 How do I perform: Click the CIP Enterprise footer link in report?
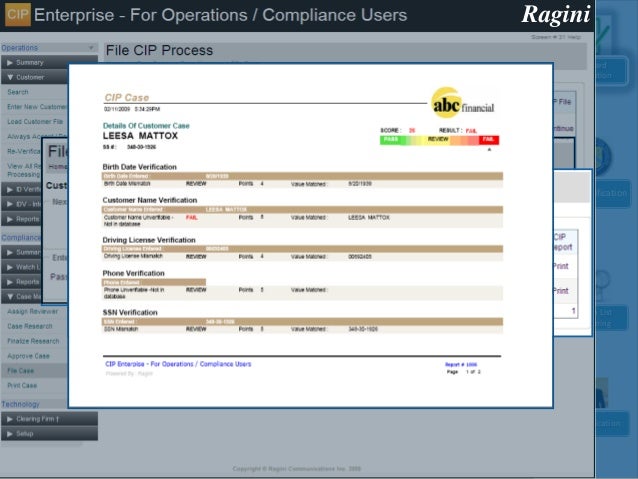pyautogui.click(x=178, y=364)
